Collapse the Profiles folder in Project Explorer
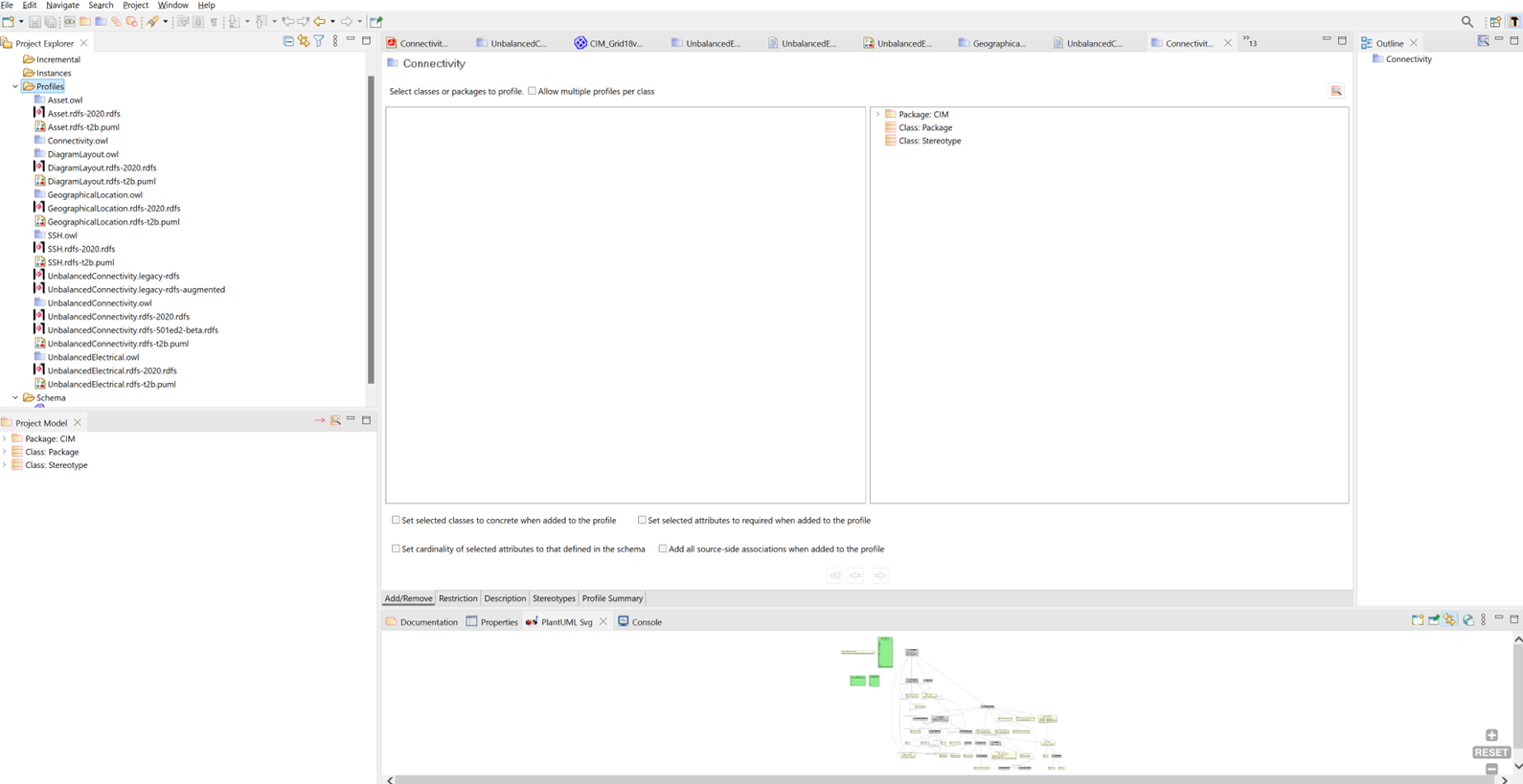Screen dimensions: 1523x784 click(x=15, y=86)
